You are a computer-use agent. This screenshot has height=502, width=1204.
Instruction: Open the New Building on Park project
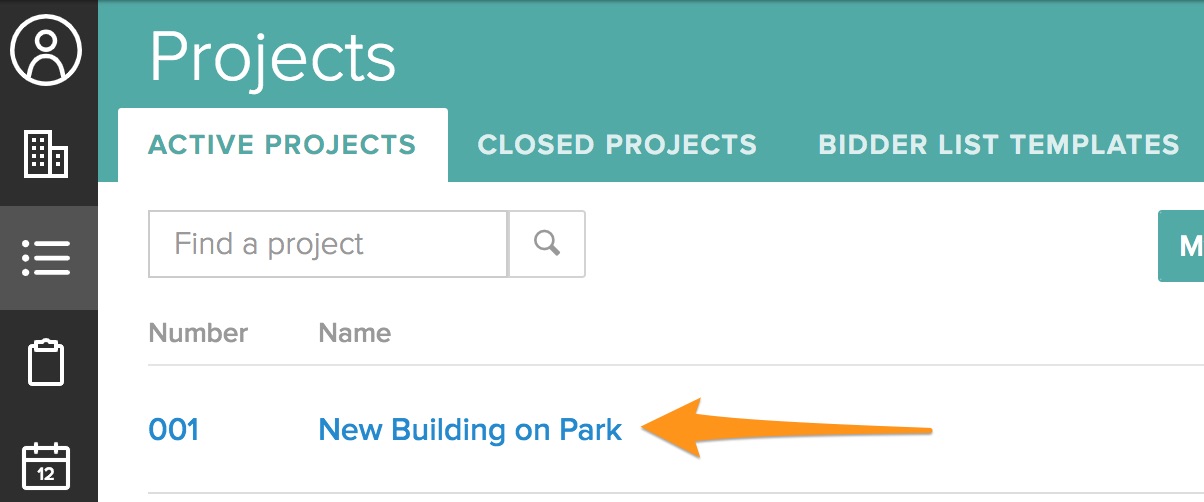click(470, 430)
